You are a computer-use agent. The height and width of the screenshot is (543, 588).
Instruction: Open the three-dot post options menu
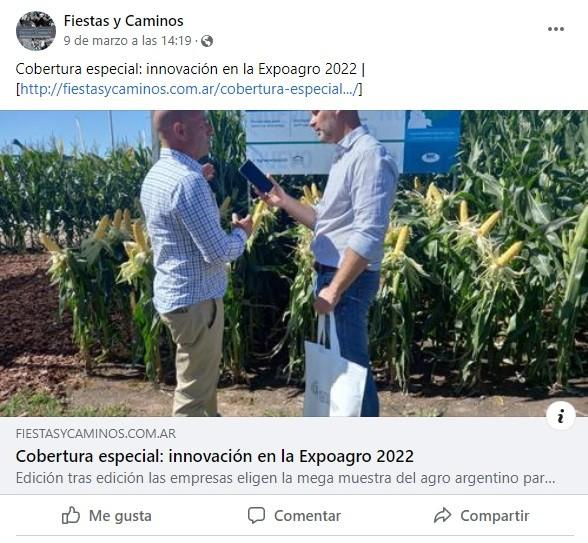point(555,29)
